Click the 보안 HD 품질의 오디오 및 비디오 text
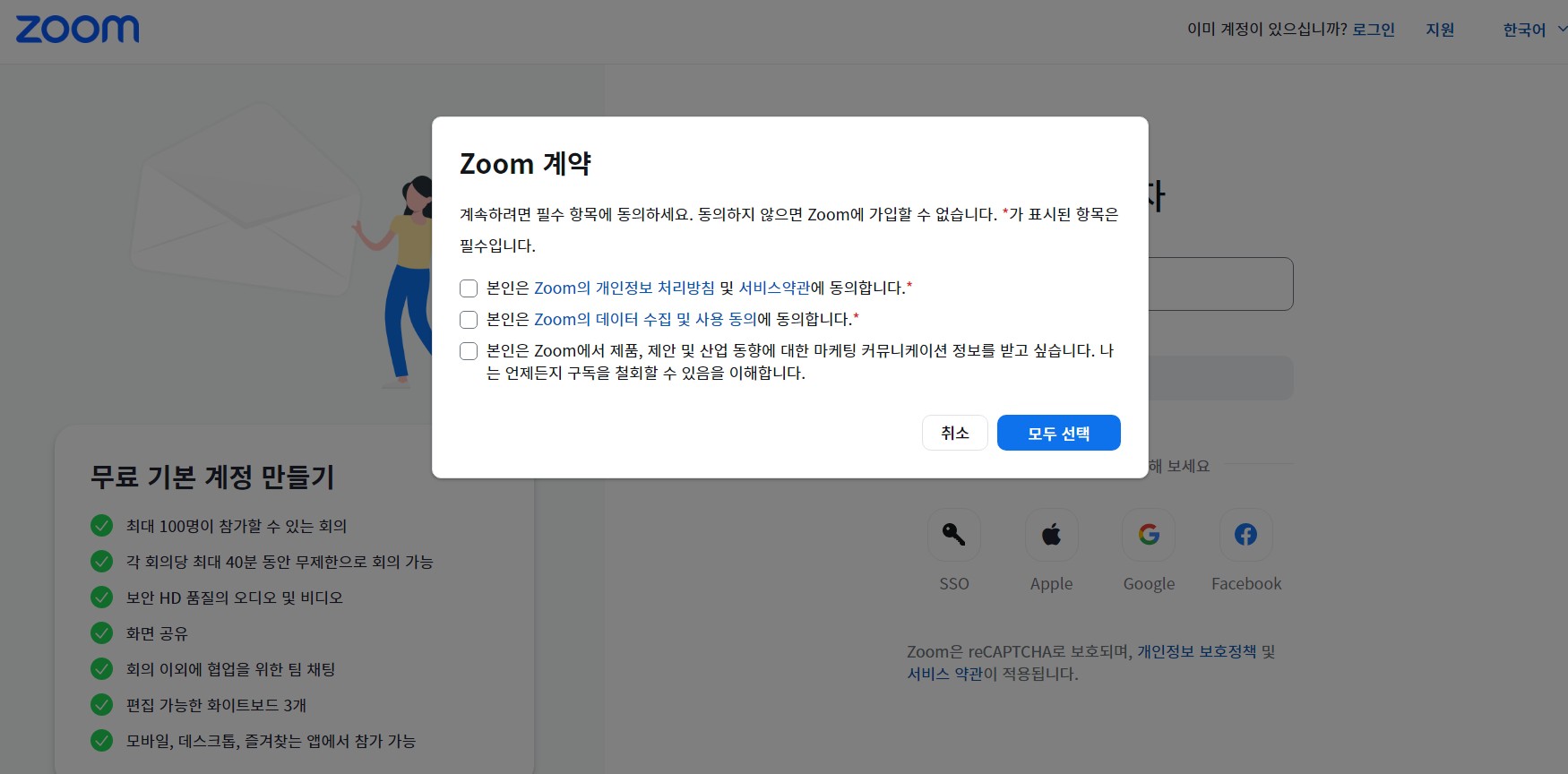This screenshot has width=1568, height=774. click(x=234, y=598)
